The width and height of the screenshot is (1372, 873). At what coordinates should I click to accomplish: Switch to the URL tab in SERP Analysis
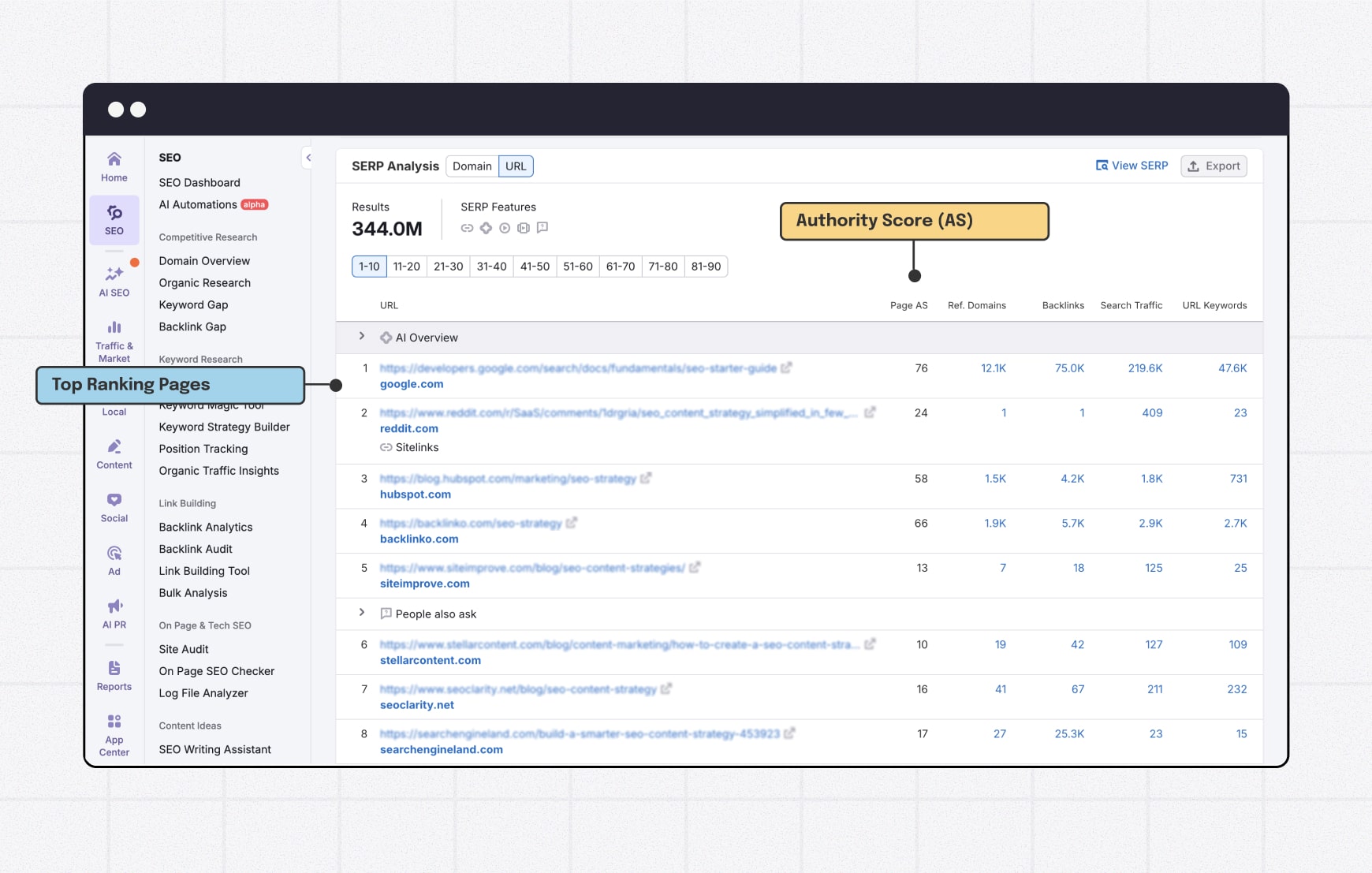(x=516, y=166)
